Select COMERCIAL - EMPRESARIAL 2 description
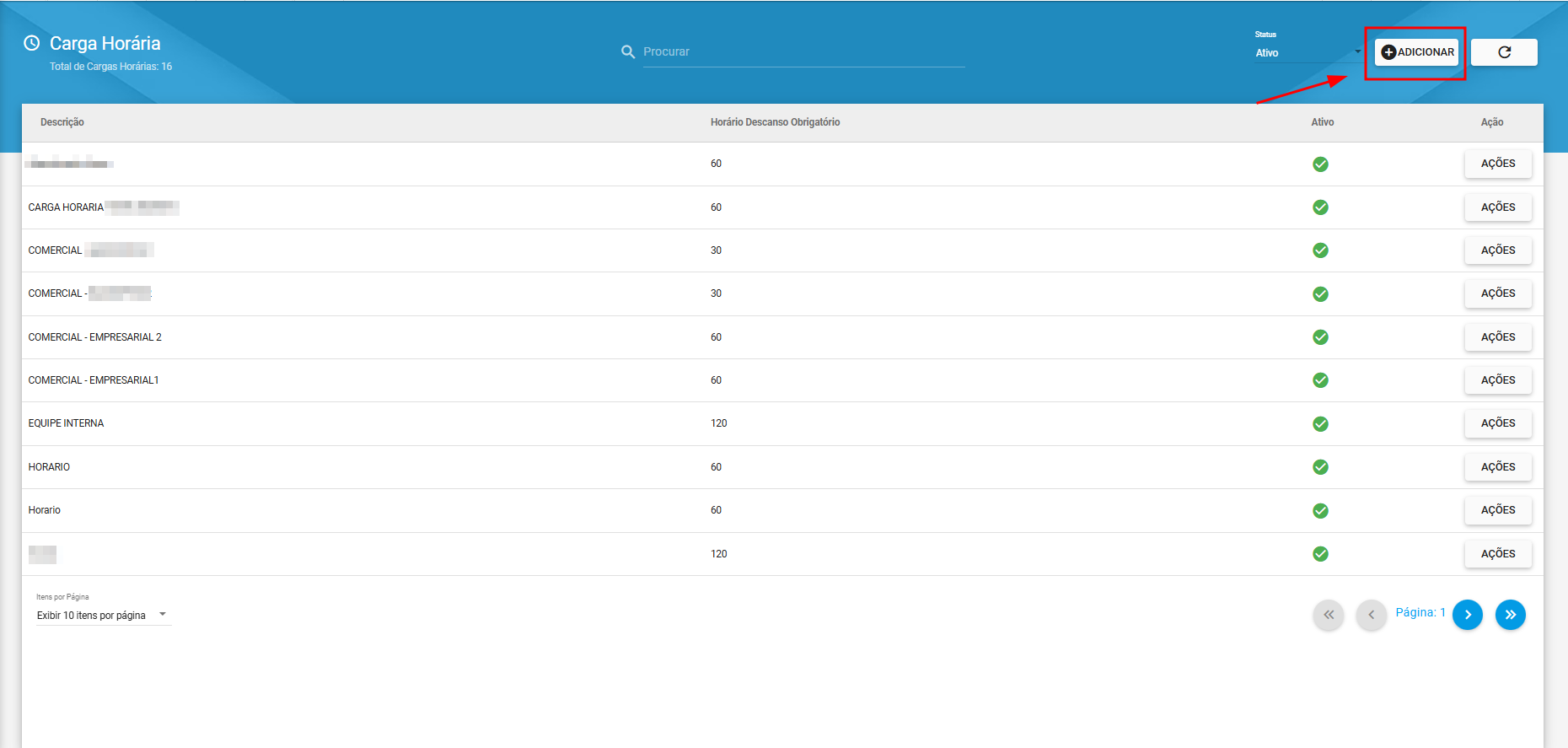 coord(94,337)
